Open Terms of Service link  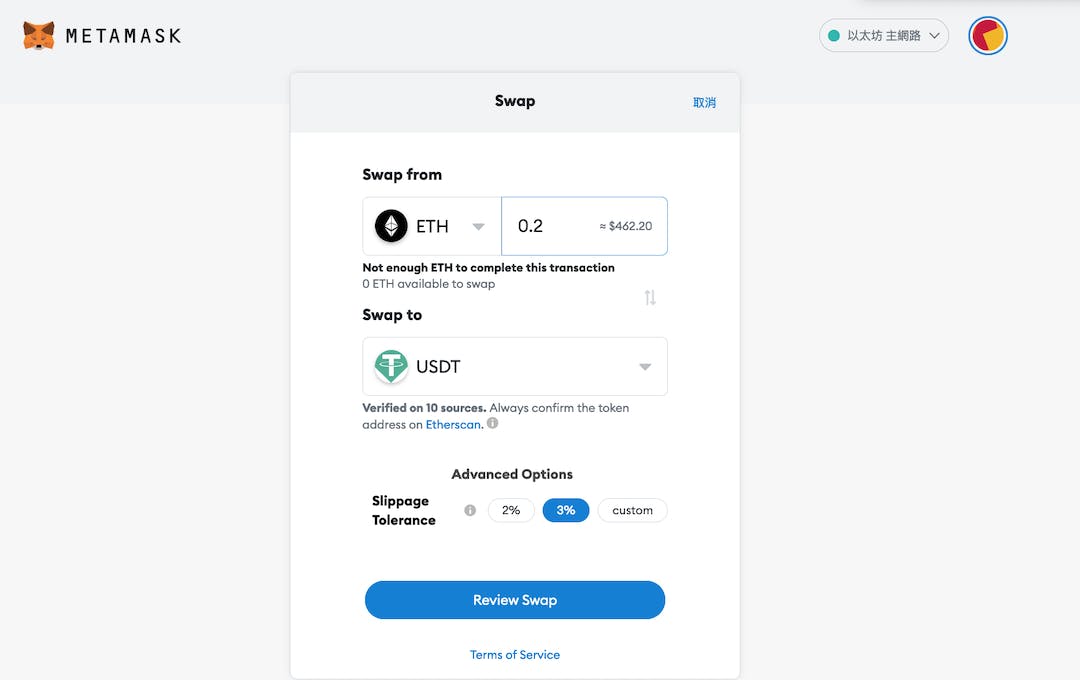point(515,654)
